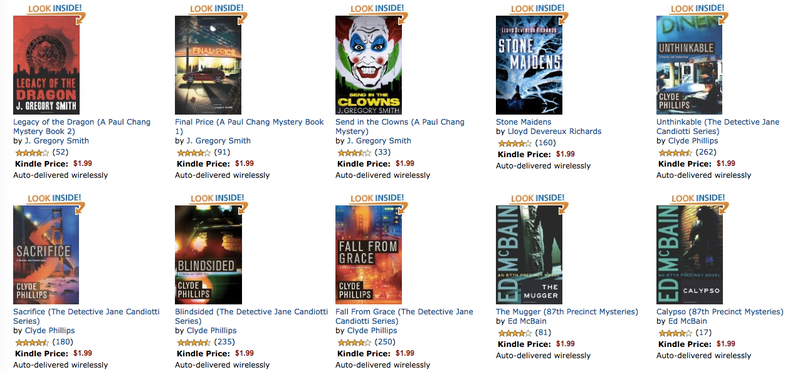This screenshot has height=372, width=800.
Task: Click the Look Inside badge above The Mugger
Action: click(539, 201)
